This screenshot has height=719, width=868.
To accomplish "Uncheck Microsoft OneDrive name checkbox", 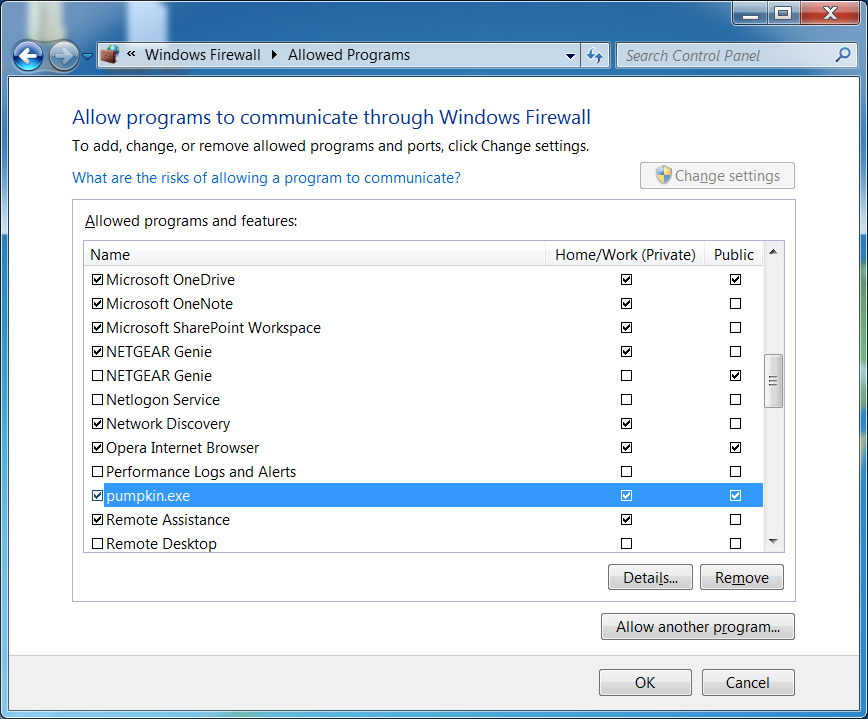I will pos(97,280).
